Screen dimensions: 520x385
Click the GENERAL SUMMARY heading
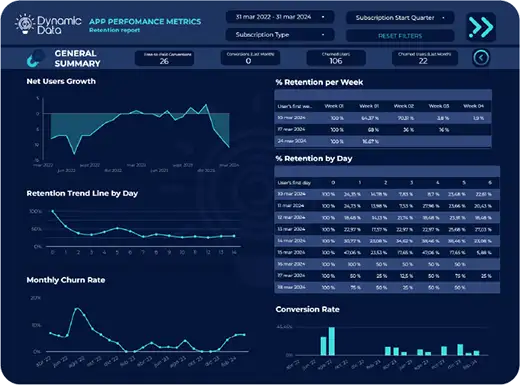tap(77, 58)
